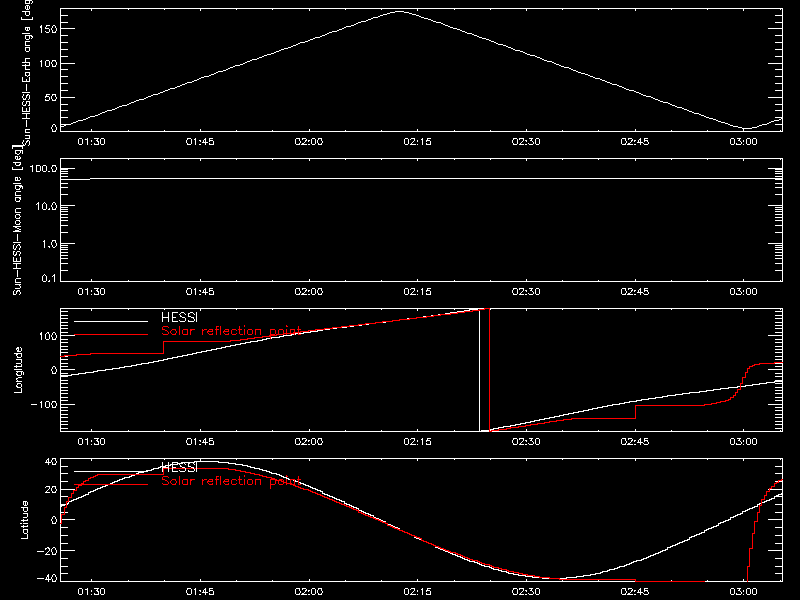Choose the 02:30 label under the Longitude plot
The width and height of the screenshot is (800, 600).
coord(526,441)
